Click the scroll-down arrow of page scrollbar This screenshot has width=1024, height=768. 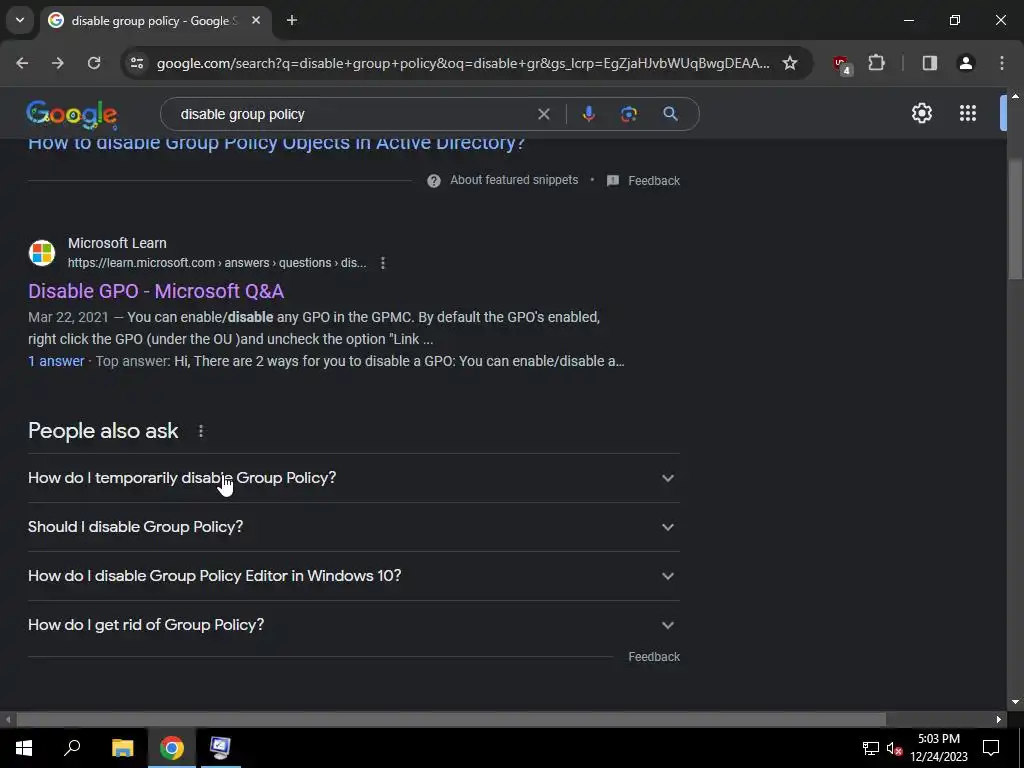(1015, 702)
